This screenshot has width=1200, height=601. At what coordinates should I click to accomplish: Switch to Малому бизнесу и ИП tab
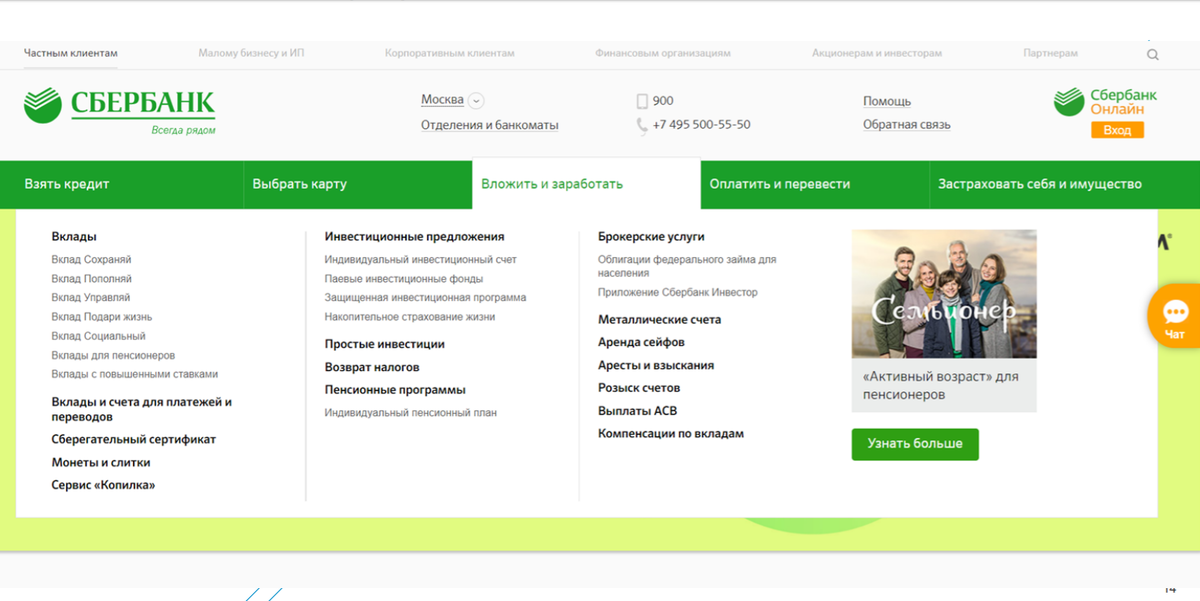pyautogui.click(x=251, y=53)
